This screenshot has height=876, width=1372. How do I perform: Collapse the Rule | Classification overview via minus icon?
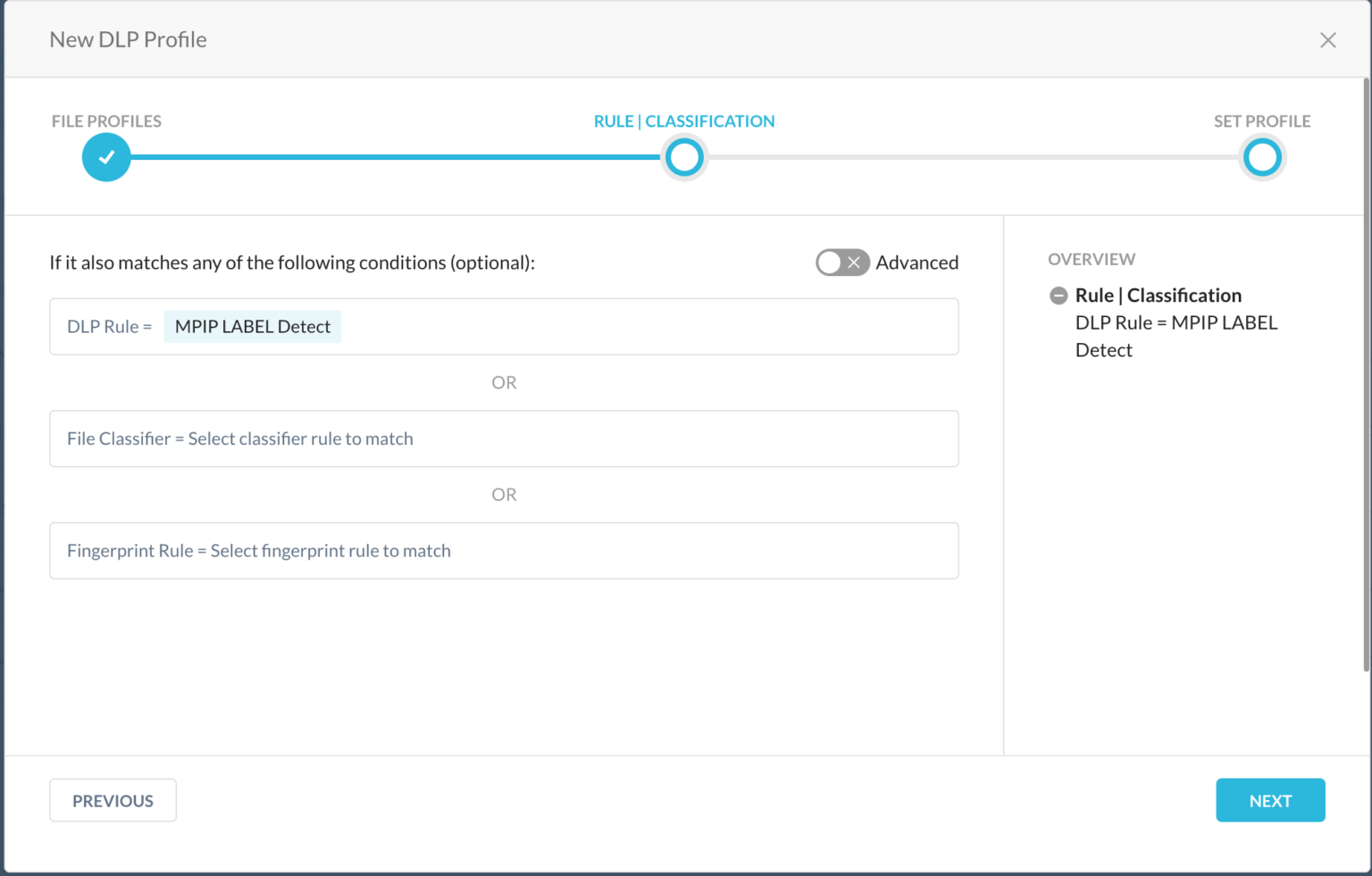(1058, 295)
